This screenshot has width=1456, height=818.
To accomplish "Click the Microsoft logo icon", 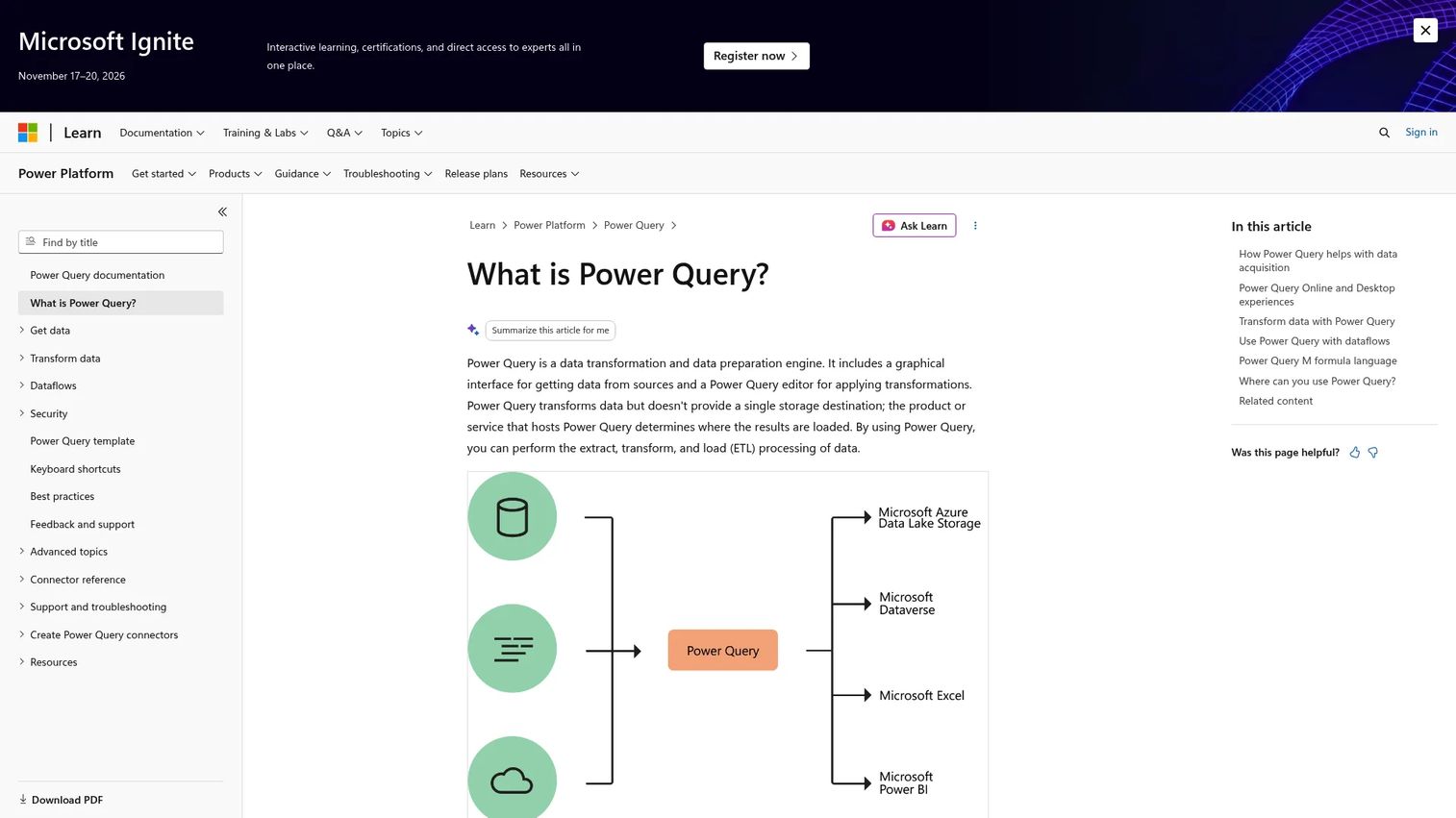I will coord(28,133).
